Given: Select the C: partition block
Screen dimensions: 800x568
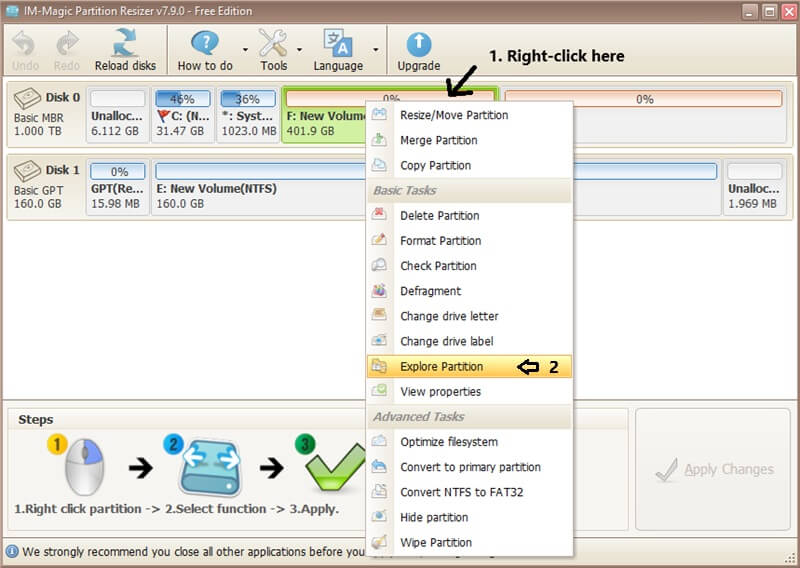Looking at the screenshot, I should coord(183,115).
